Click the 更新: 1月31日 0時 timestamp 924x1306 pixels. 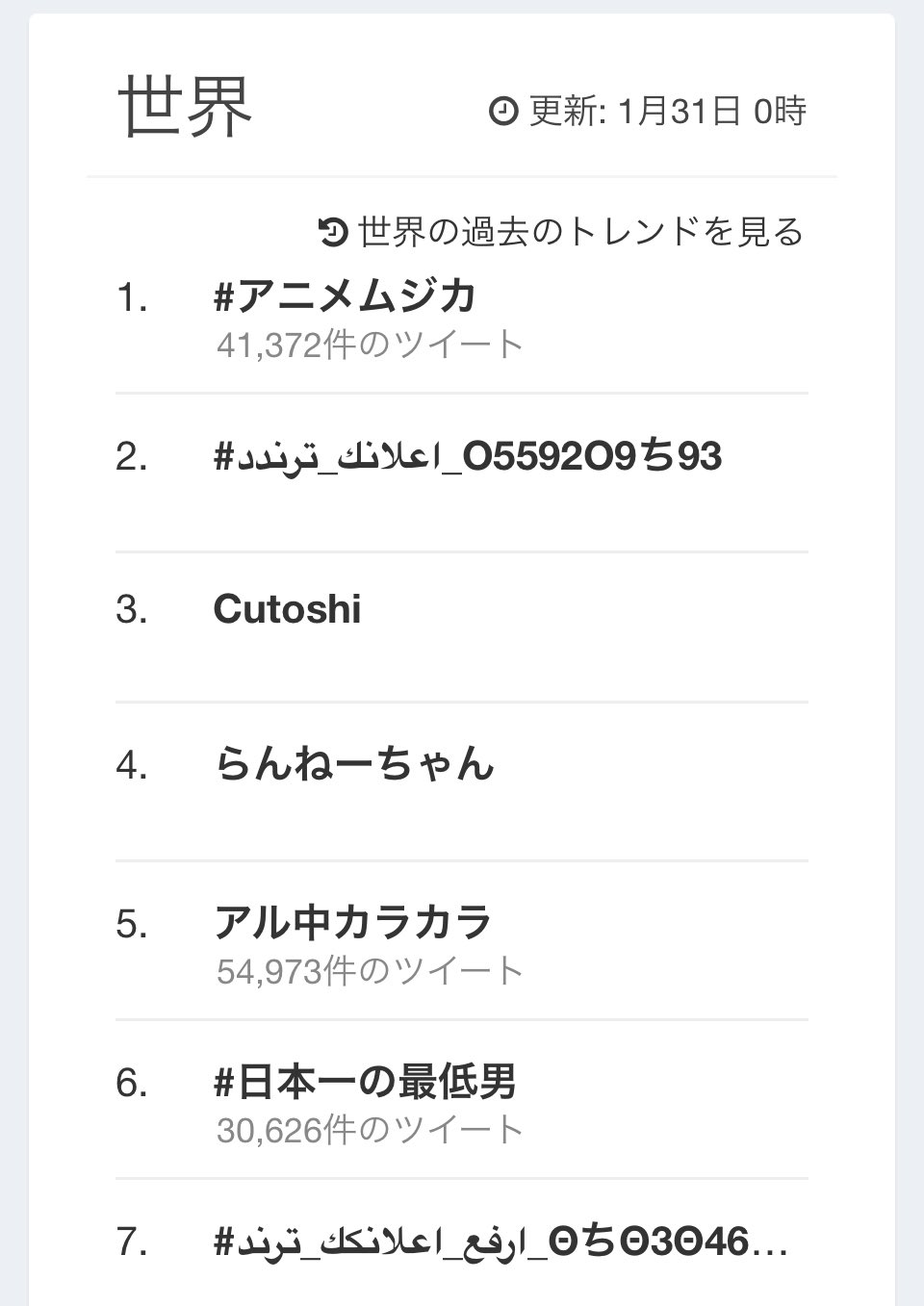667,112
